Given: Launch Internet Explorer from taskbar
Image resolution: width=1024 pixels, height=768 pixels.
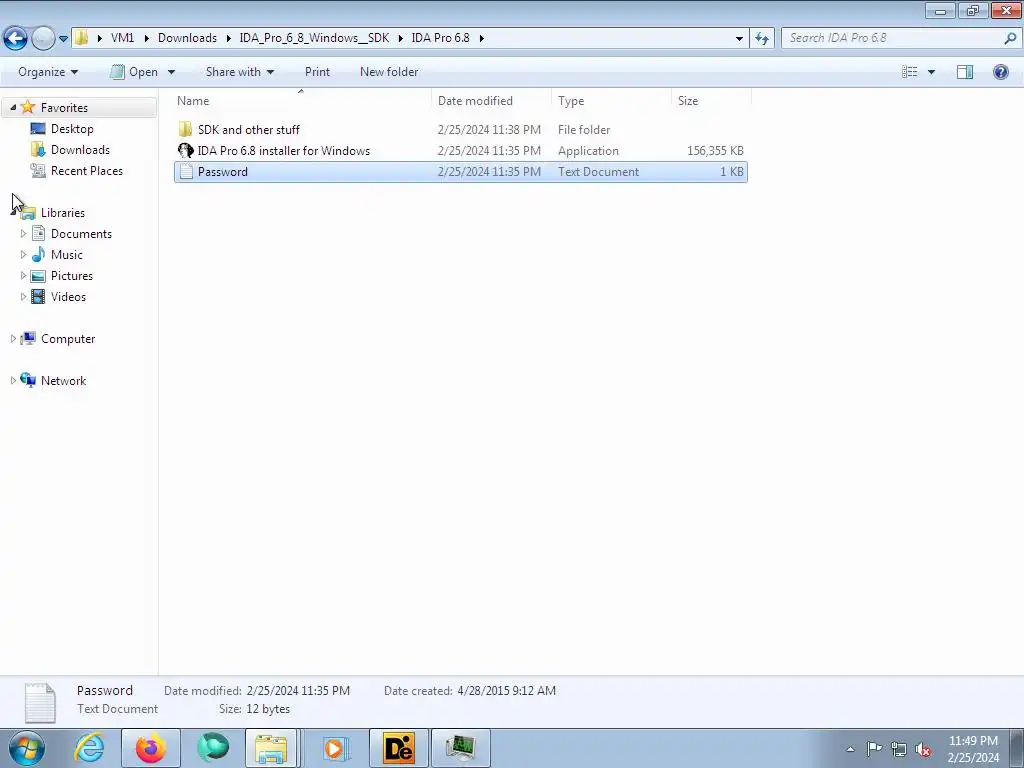Looking at the screenshot, I should [89, 748].
